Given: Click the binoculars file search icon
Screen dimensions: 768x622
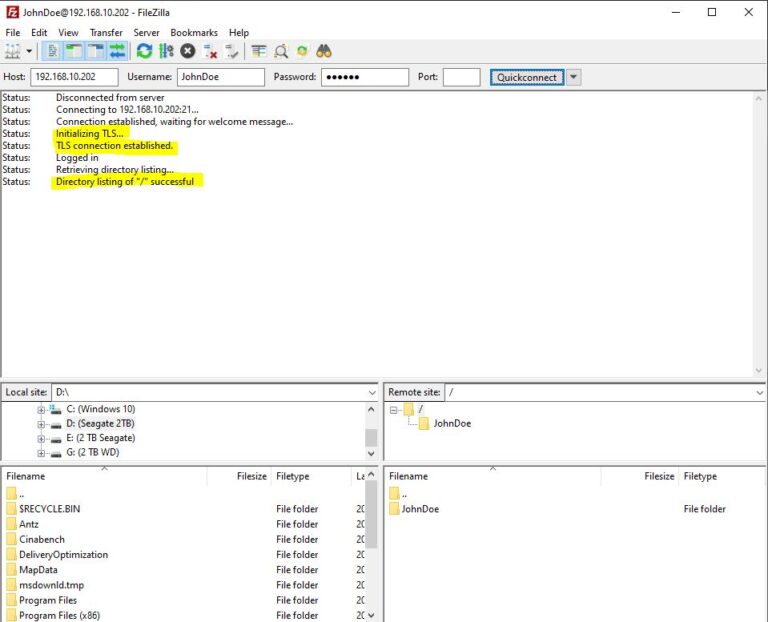Looking at the screenshot, I should tap(324, 51).
